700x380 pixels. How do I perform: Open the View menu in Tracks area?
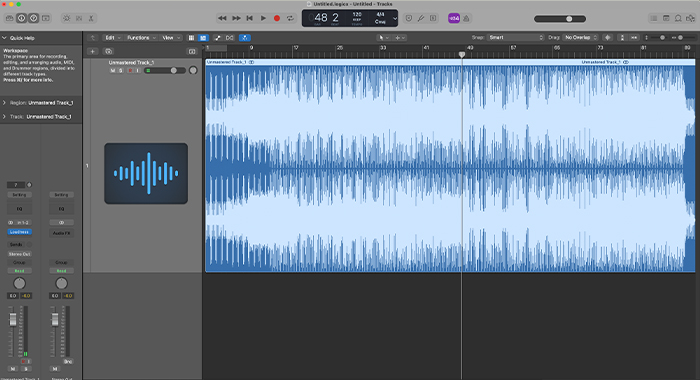171,38
